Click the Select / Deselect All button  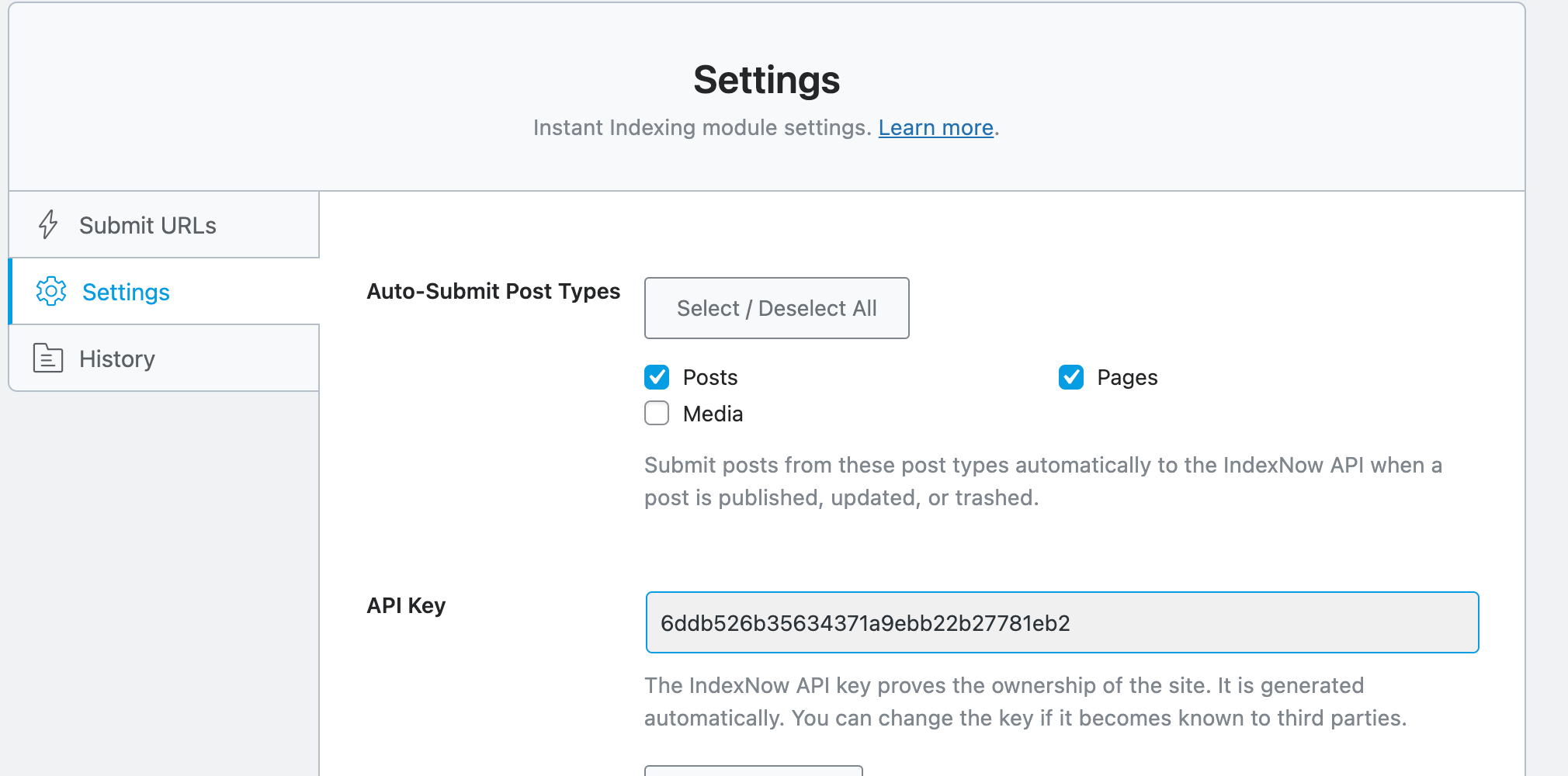[x=776, y=308]
